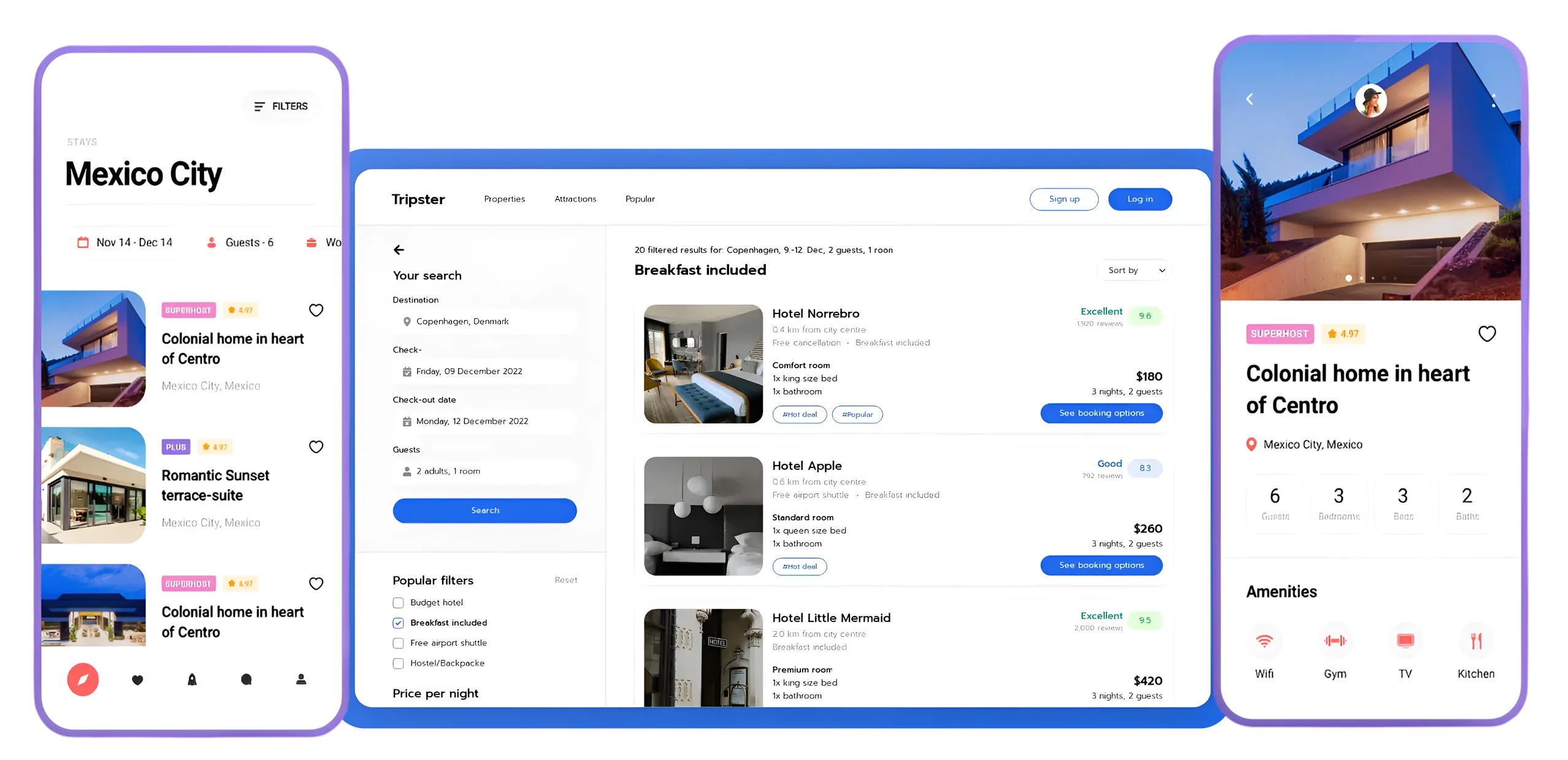Click the Sign up button
1568x760 pixels.
[1063, 199]
